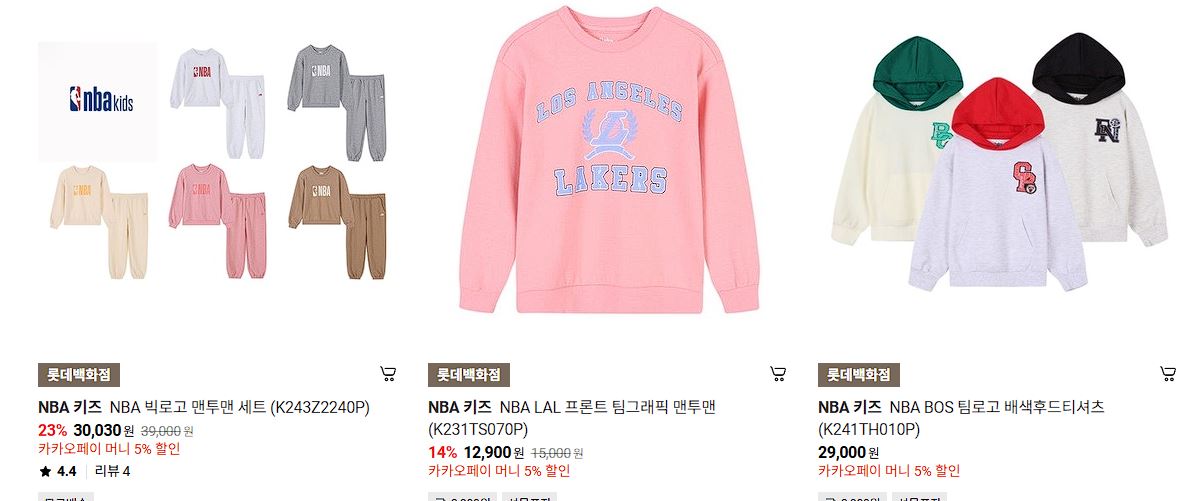The image size is (1188, 501).
Task: Open 리뷰 4 reviews link
Action: point(112,471)
